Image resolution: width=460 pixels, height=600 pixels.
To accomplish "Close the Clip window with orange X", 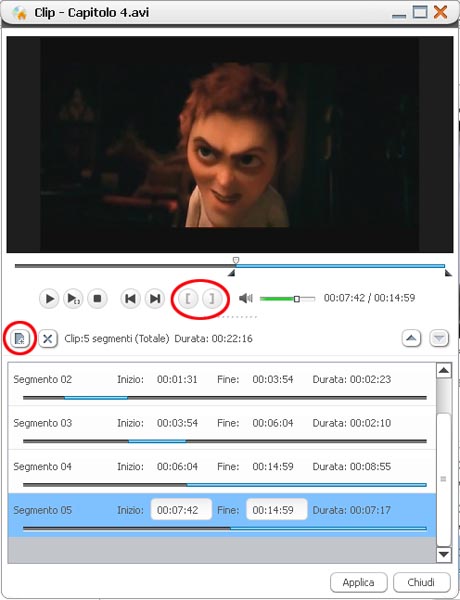I will pos(440,12).
